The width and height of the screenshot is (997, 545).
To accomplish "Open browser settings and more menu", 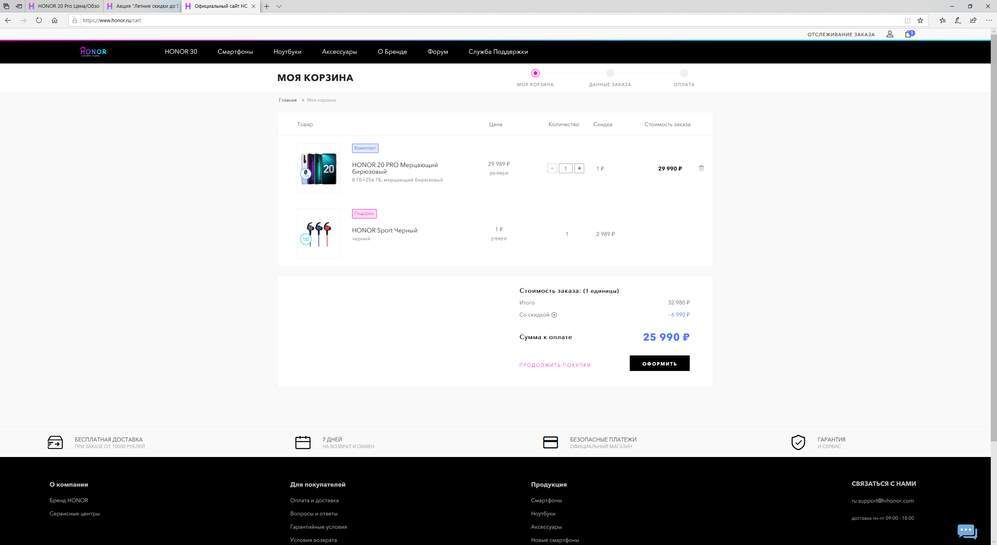I will [x=984, y=20].
